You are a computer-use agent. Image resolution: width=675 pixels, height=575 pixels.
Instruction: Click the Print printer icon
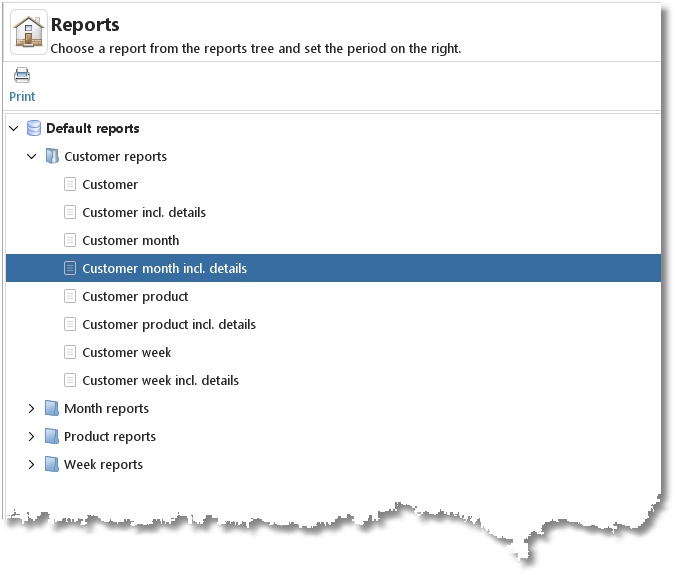[22, 75]
